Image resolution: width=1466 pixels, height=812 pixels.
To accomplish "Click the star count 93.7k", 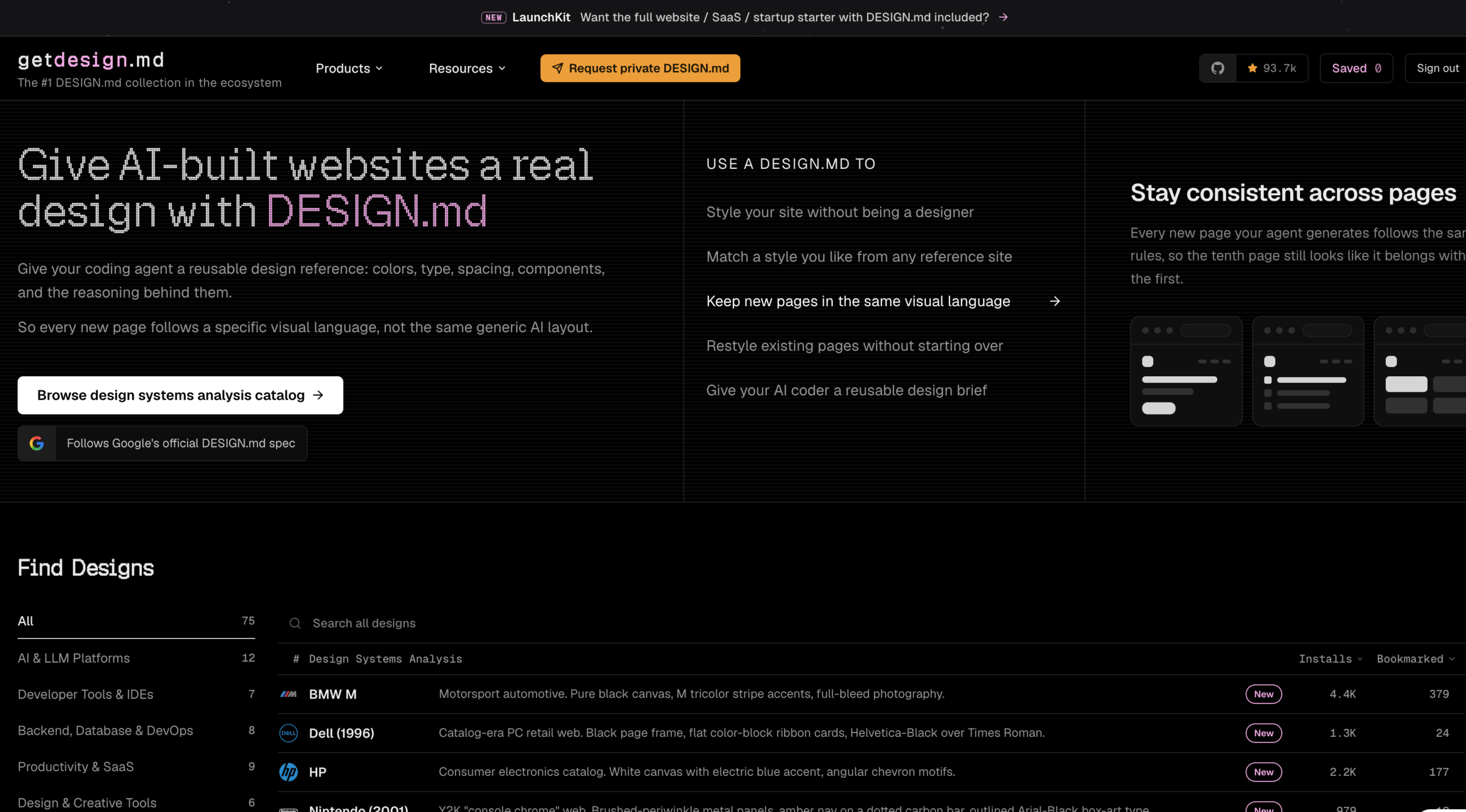I will point(1272,68).
